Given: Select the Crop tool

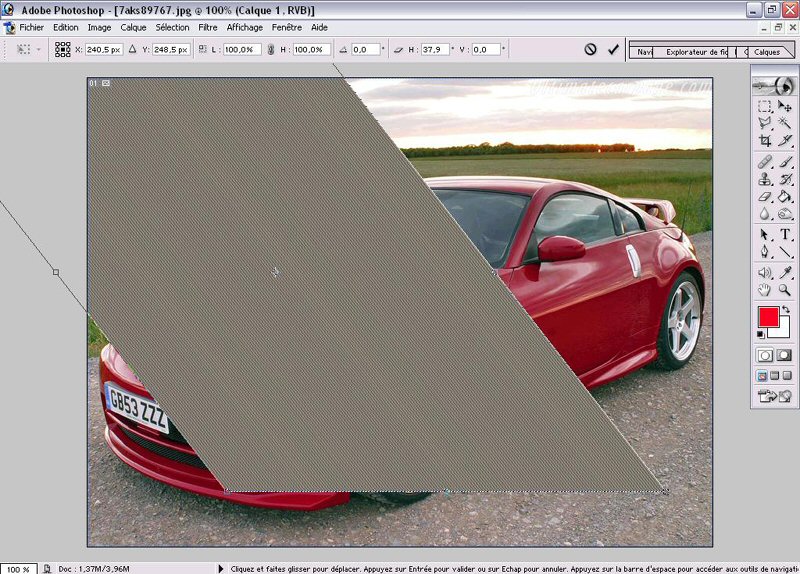Looking at the screenshot, I should pos(765,142).
